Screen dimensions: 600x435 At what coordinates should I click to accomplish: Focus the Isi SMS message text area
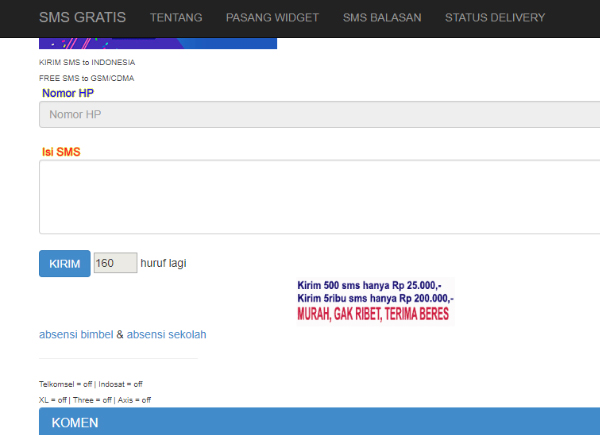tap(320, 197)
